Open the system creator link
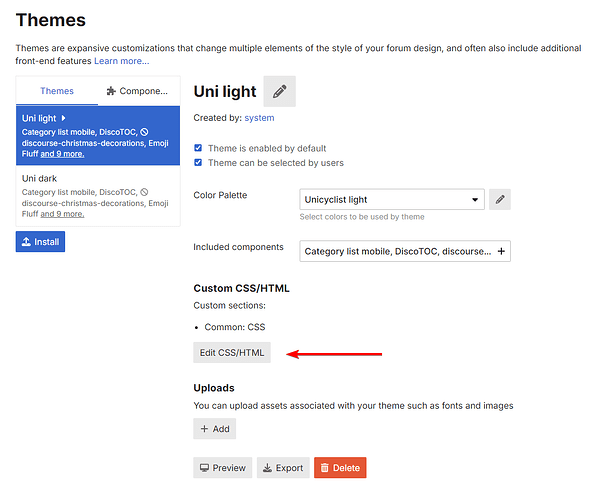The image size is (590, 500). [259, 118]
